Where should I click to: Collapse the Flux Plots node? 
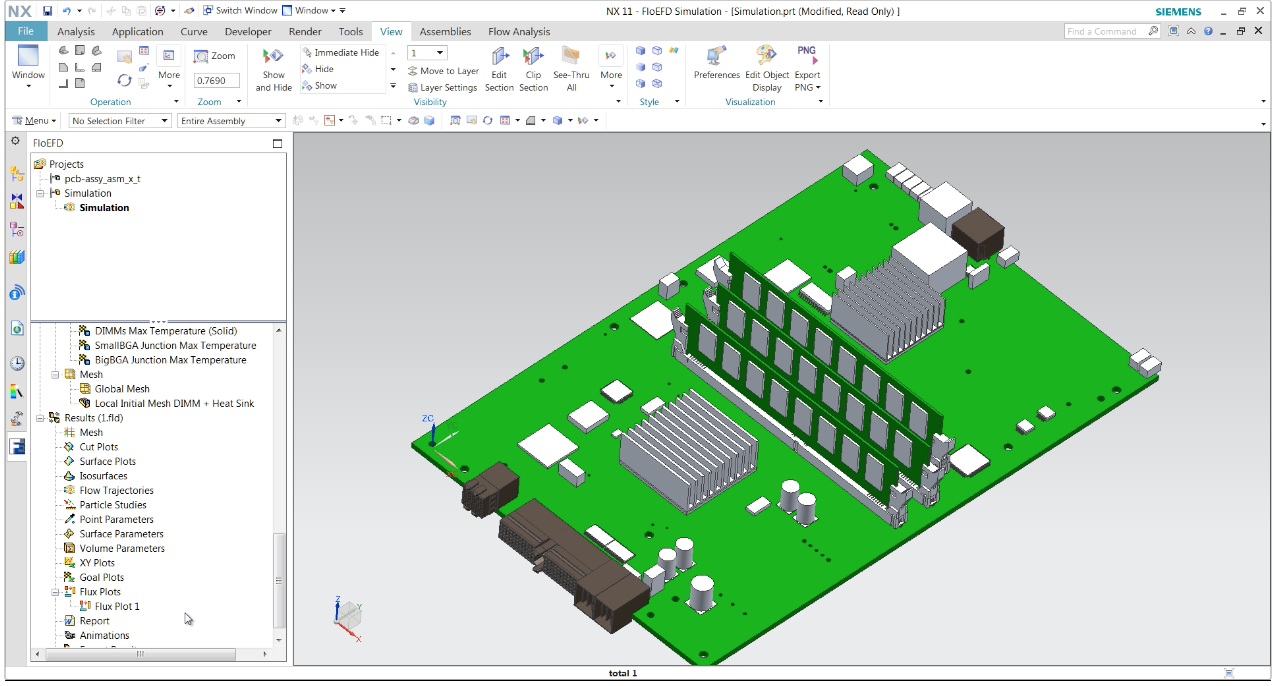point(56,592)
